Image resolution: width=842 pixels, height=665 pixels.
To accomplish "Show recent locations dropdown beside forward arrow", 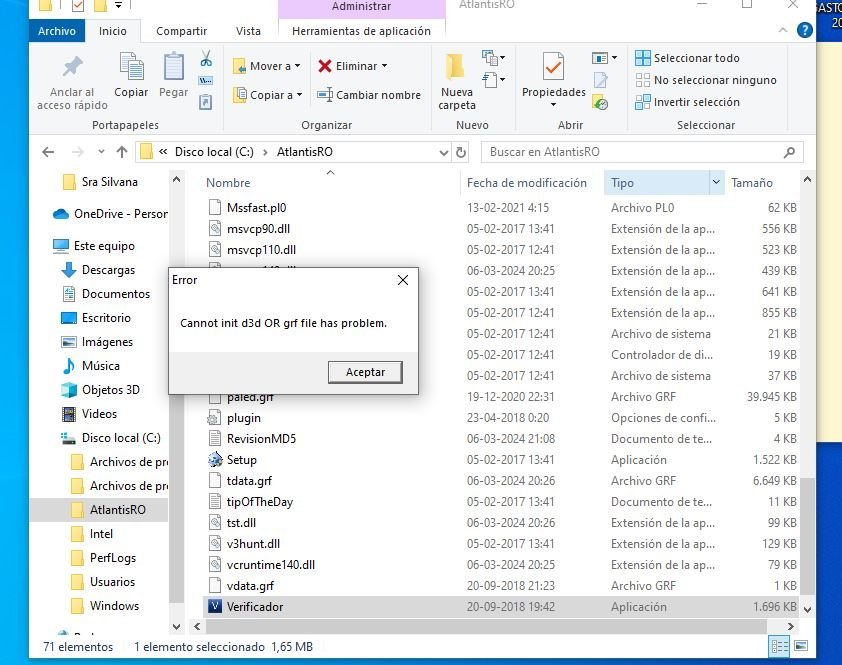I will pos(101,152).
